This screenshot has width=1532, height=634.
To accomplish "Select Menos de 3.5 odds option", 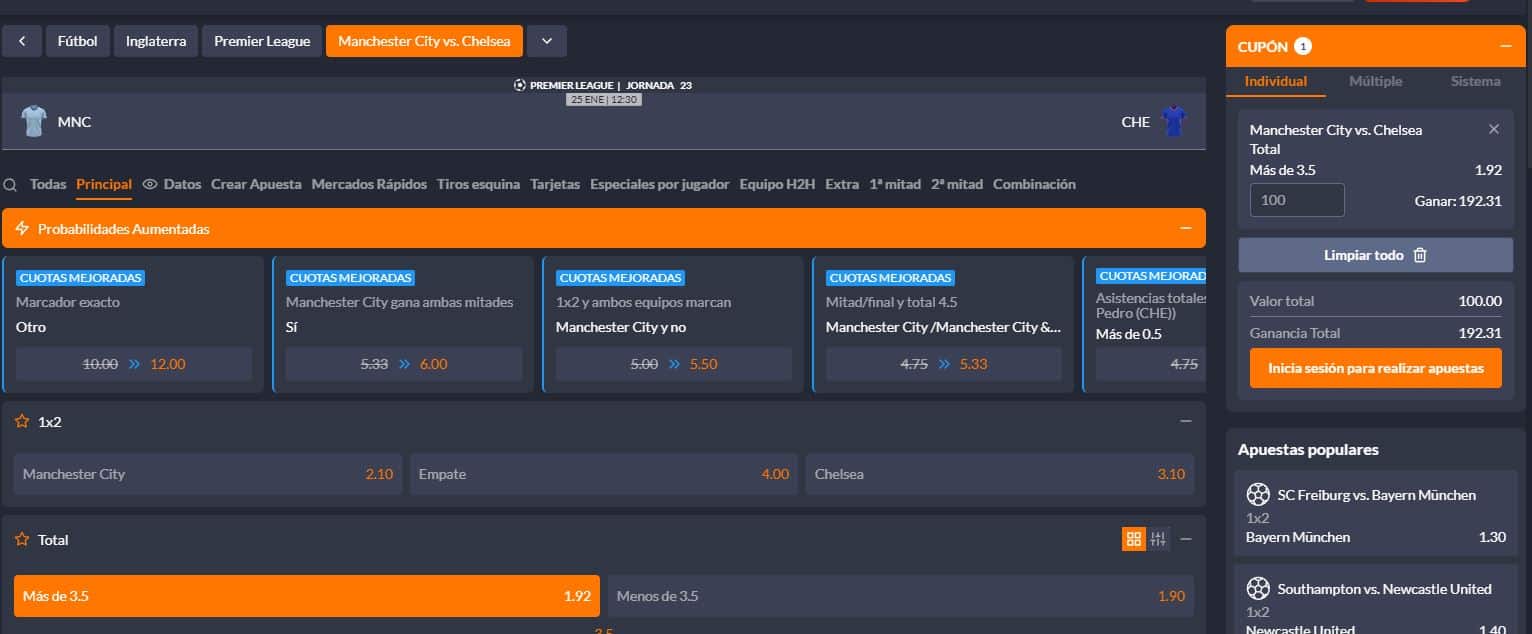I will [900, 596].
